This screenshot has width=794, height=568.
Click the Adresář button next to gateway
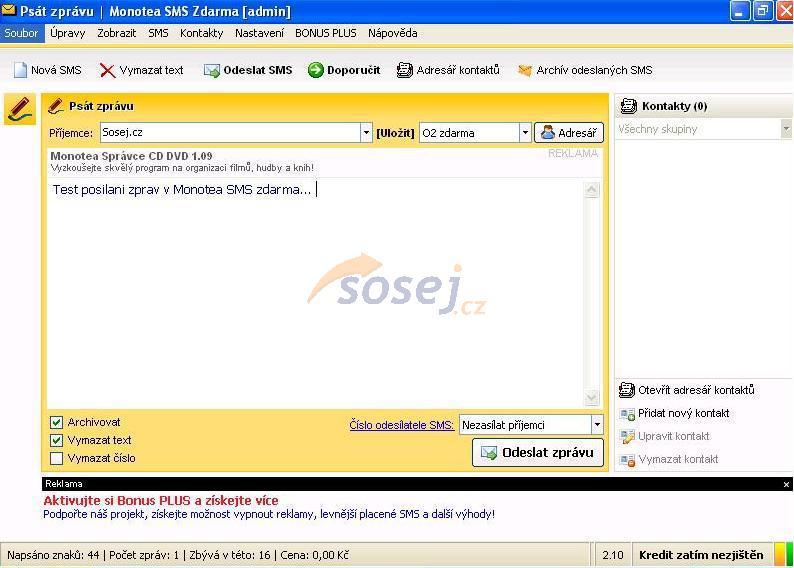(x=569, y=133)
